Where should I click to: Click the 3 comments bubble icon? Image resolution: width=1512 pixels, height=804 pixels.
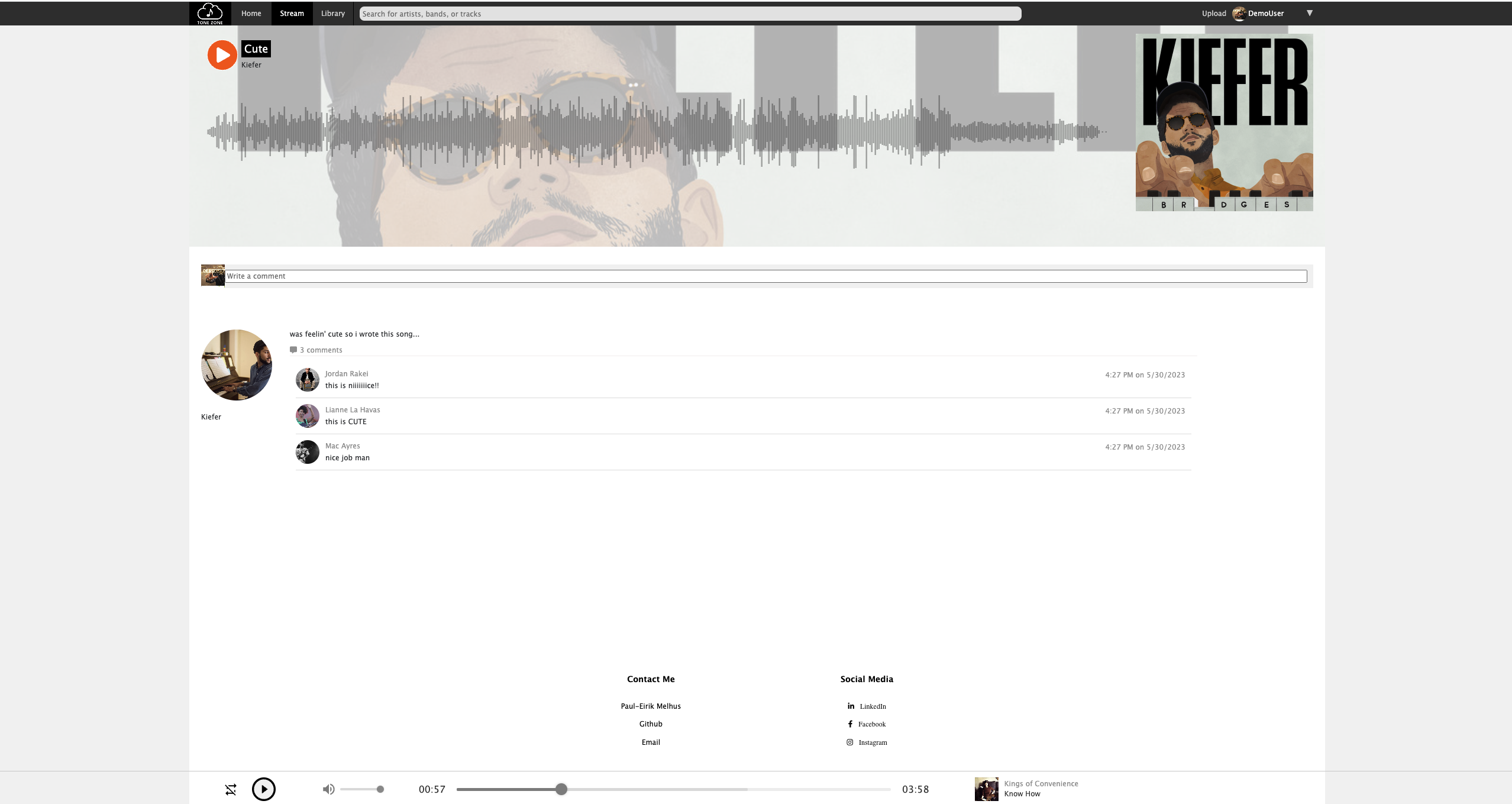point(293,350)
